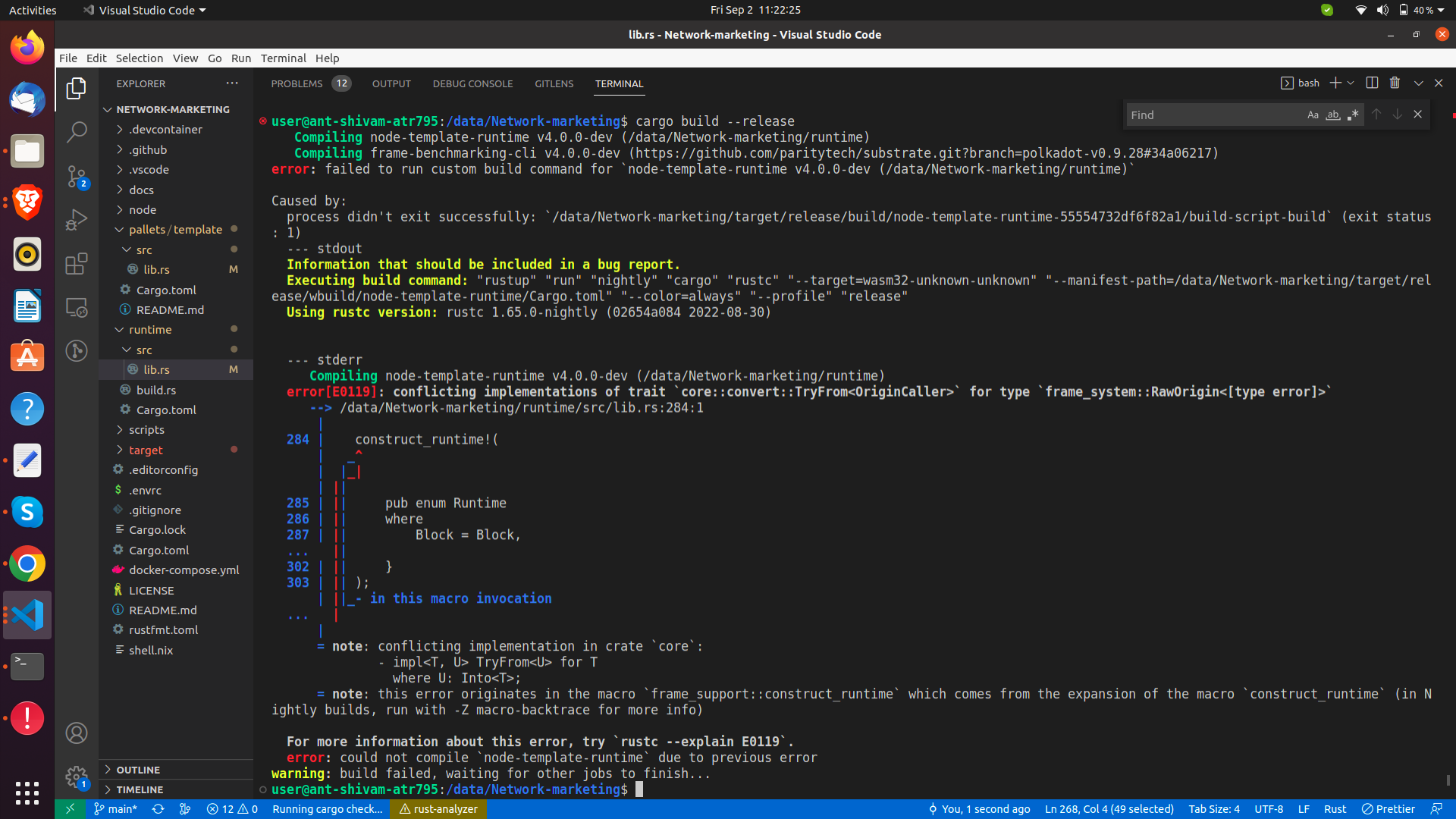
Task: Toggle Match Whole Word in Find widget
Action: [1333, 115]
